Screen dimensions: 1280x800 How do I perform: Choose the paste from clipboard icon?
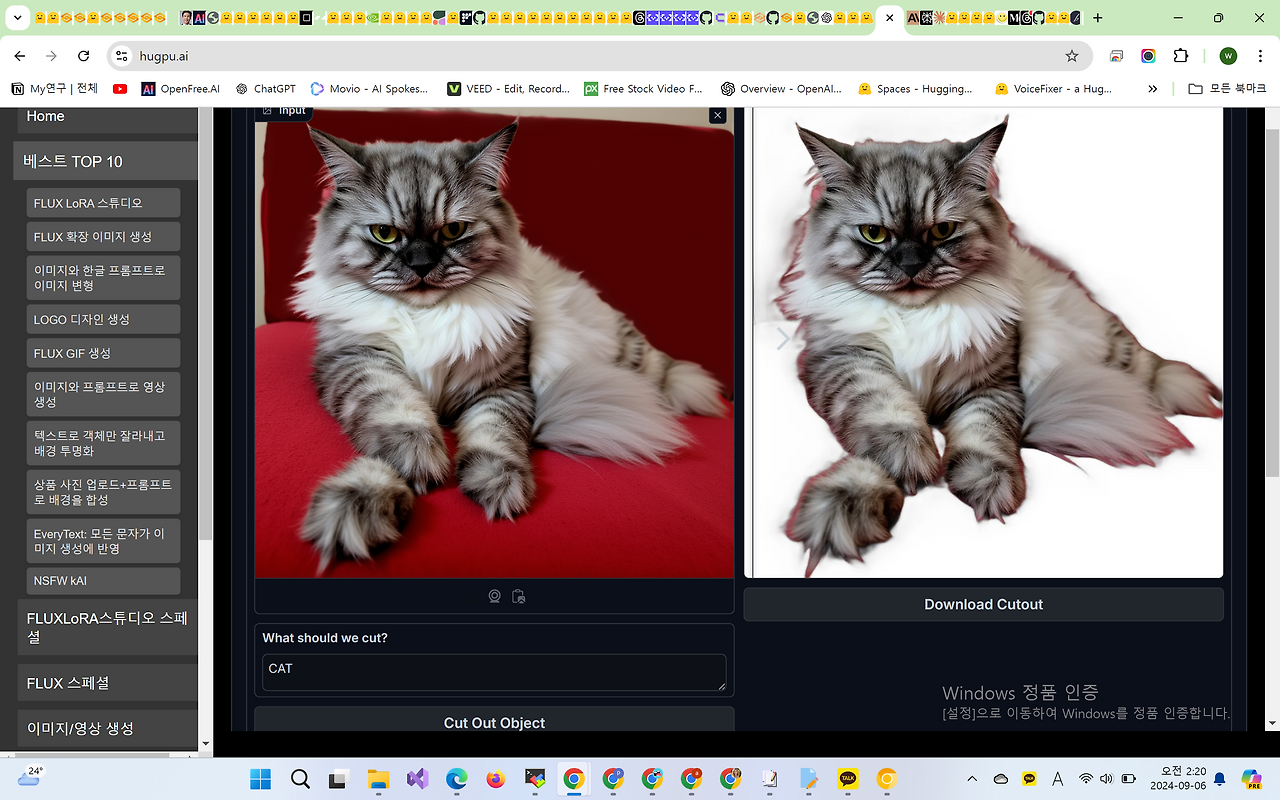518,596
